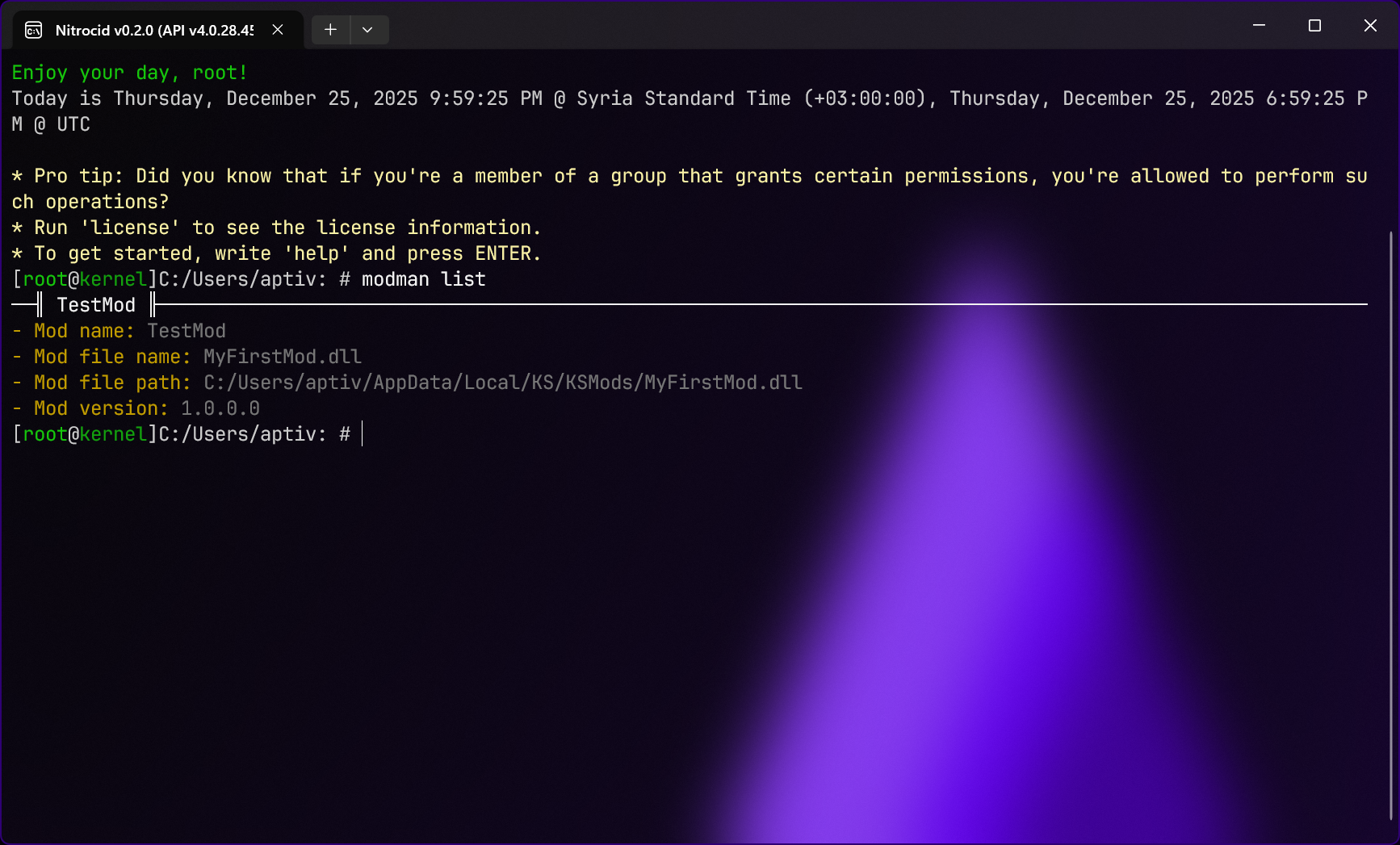Viewport: 1400px width, 845px height.
Task: Minimize the terminal window
Action: tap(1259, 26)
